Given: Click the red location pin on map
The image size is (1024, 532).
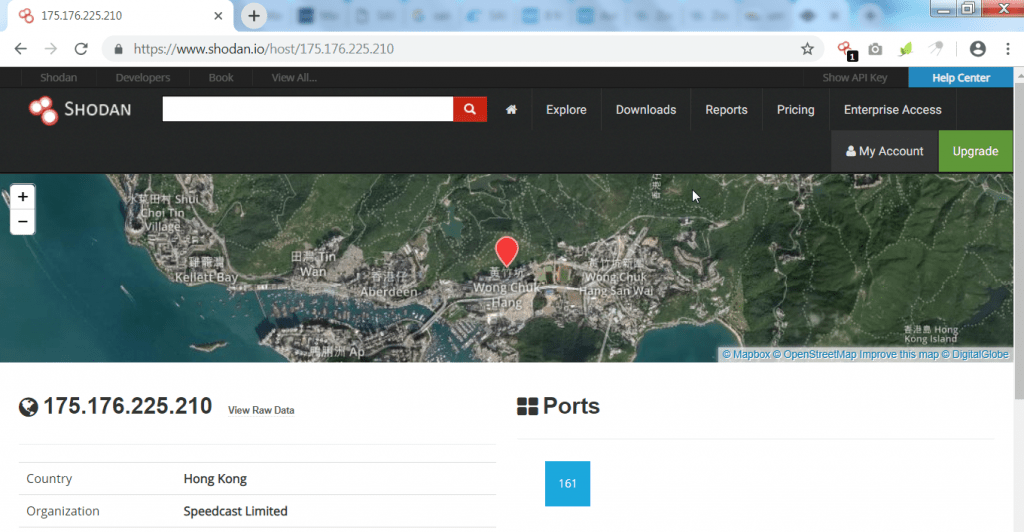Looking at the screenshot, I should tap(507, 251).
